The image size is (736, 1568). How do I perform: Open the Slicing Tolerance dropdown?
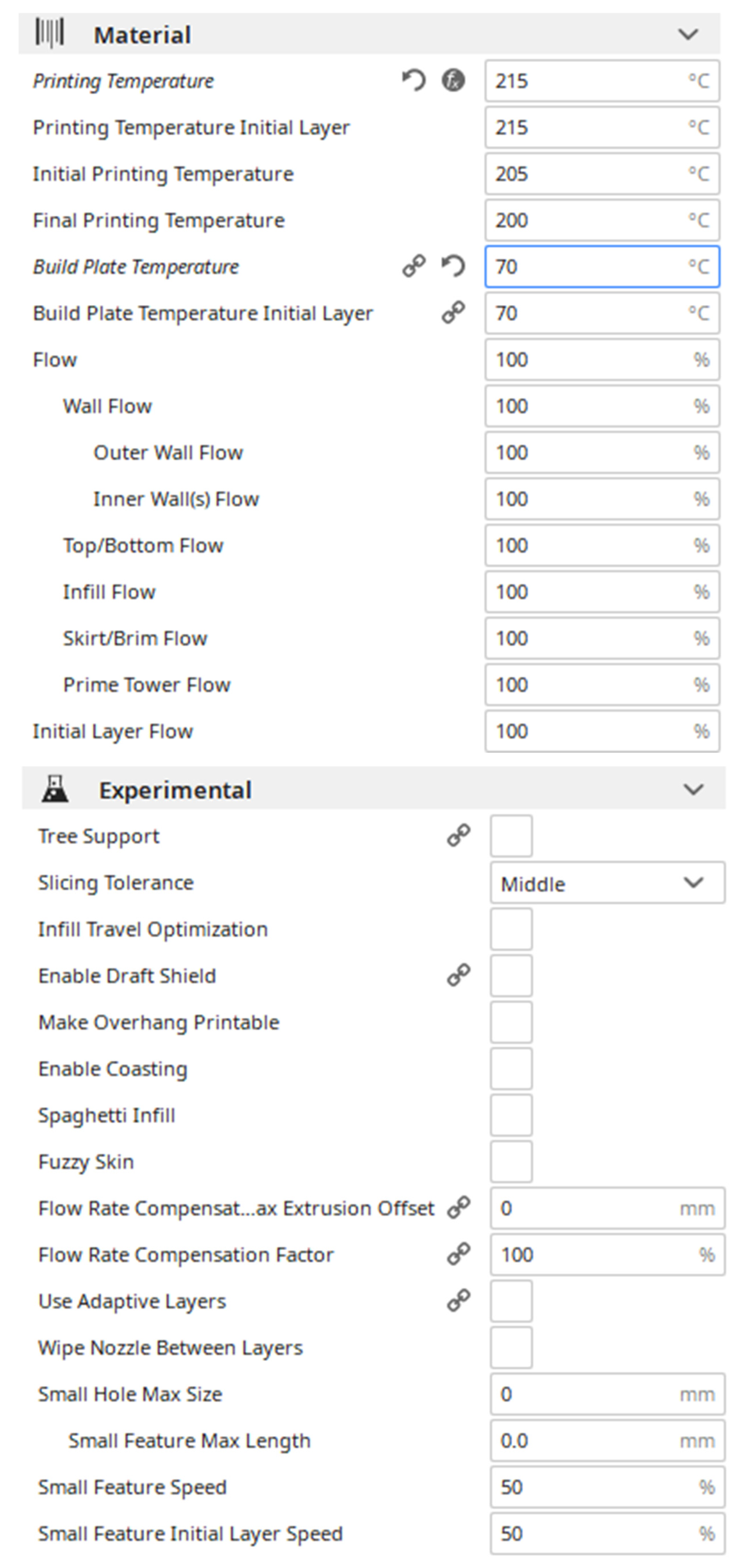tap(607, 883)
